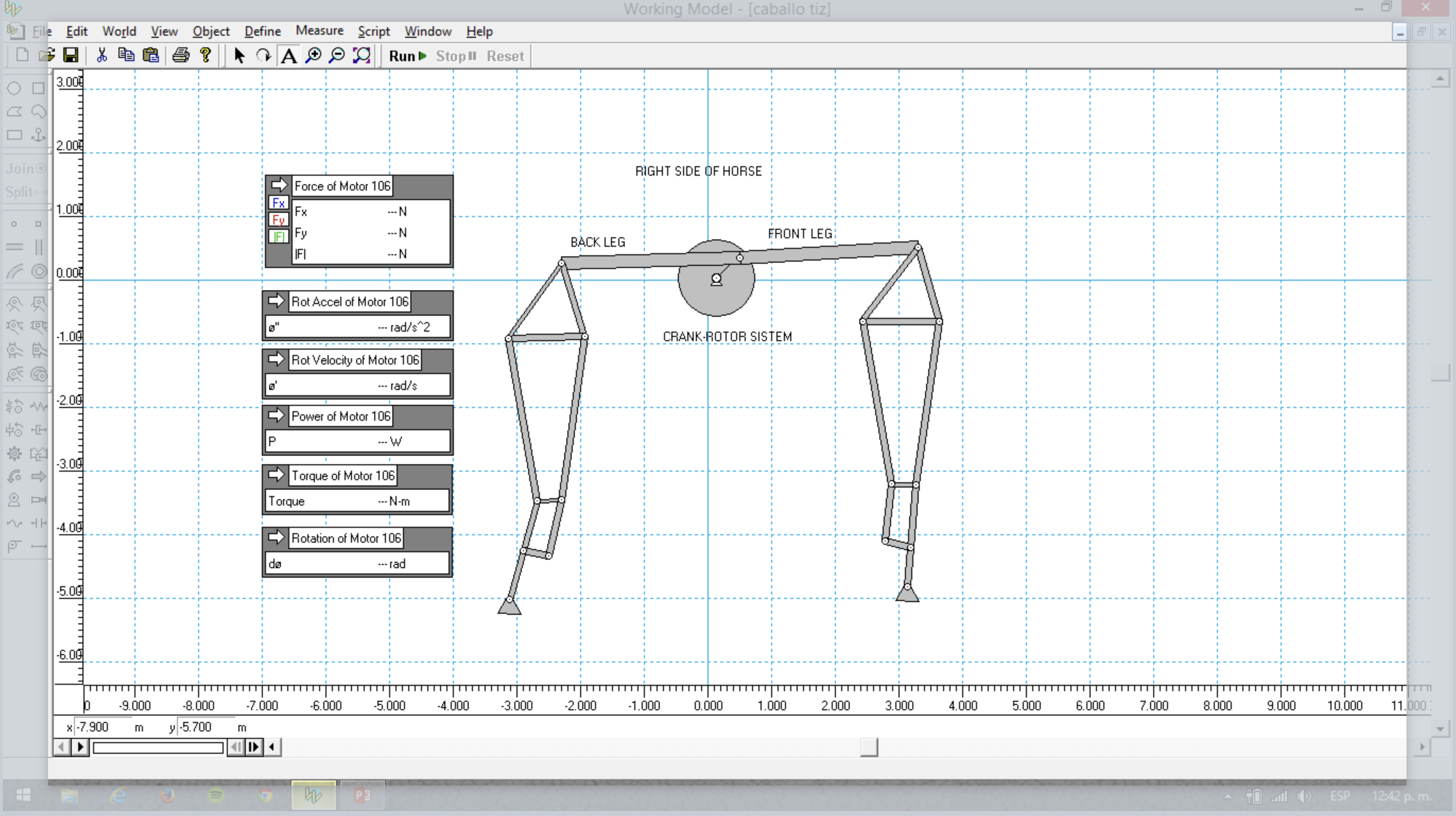This screenshot has width=1456, height=816.
Task: Select the arrow pointer tool
Action: (x=239, y=55)
